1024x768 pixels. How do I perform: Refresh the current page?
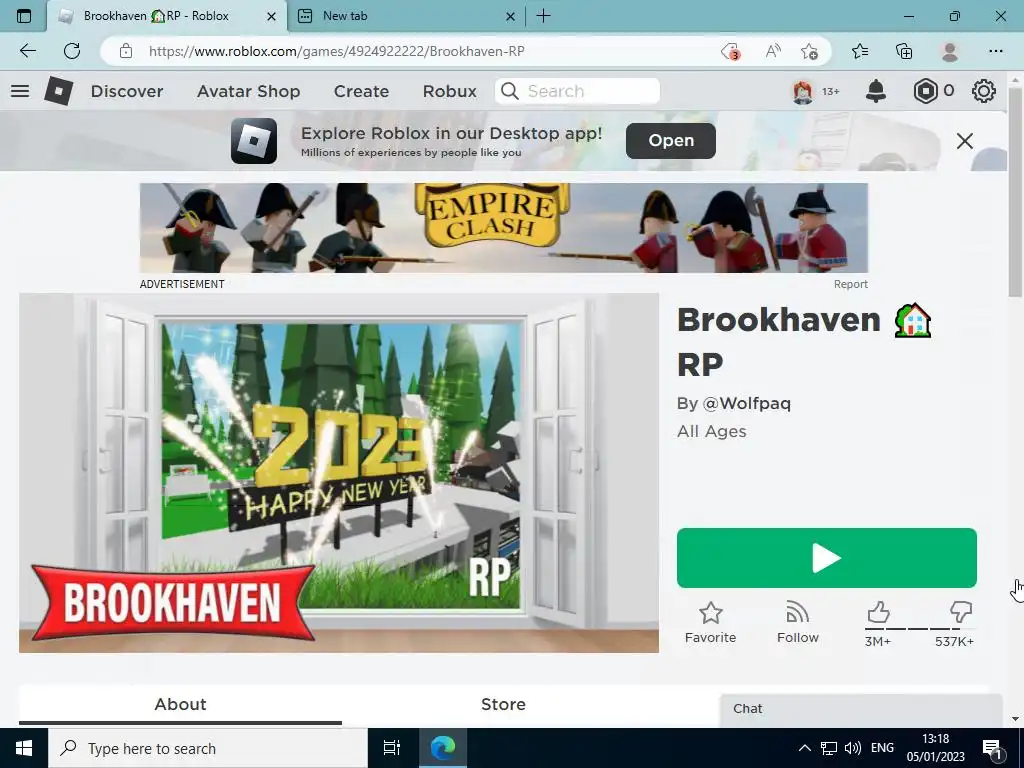click(72, 51)
